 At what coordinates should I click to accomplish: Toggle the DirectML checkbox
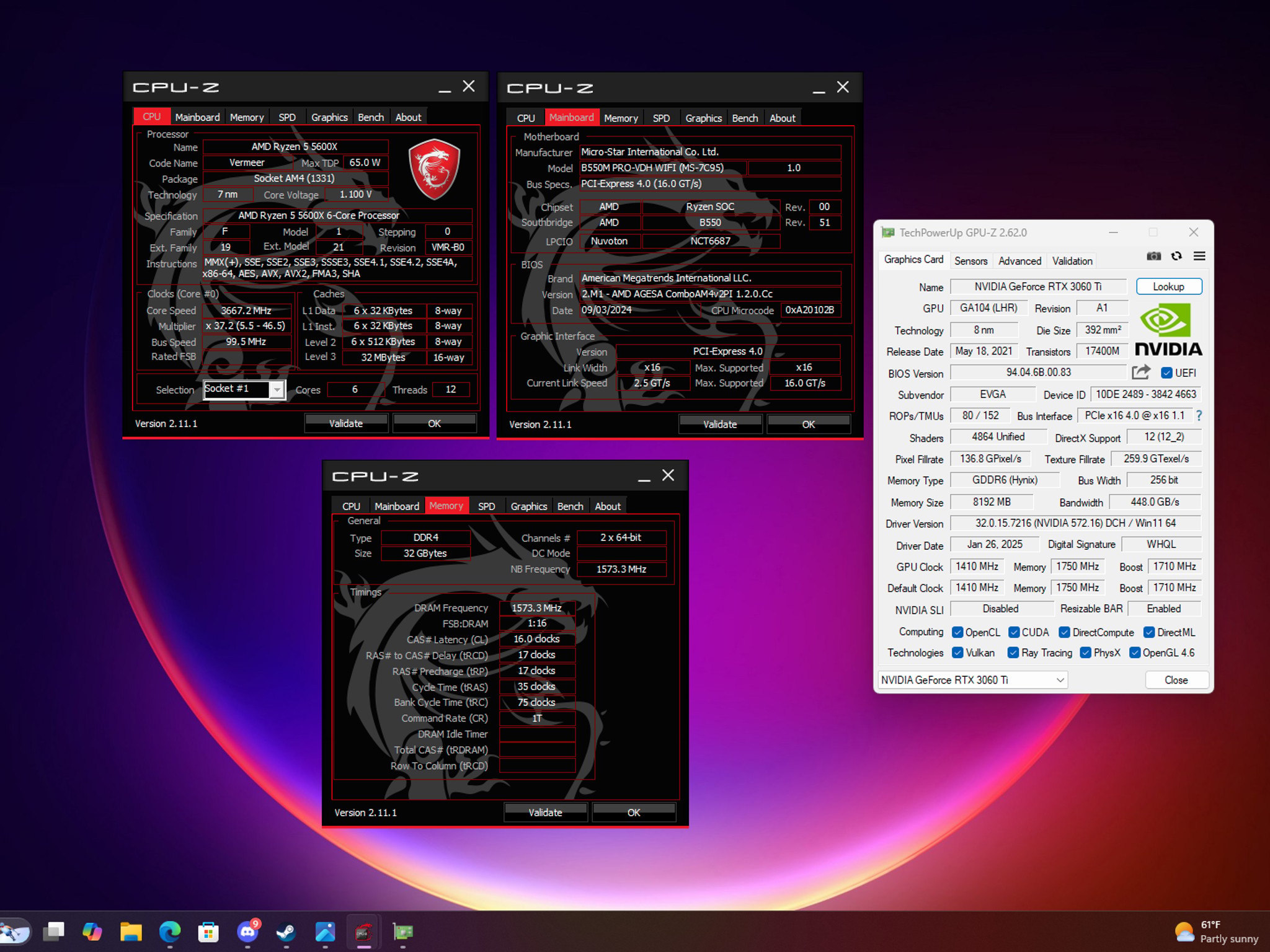[1149, 632]
